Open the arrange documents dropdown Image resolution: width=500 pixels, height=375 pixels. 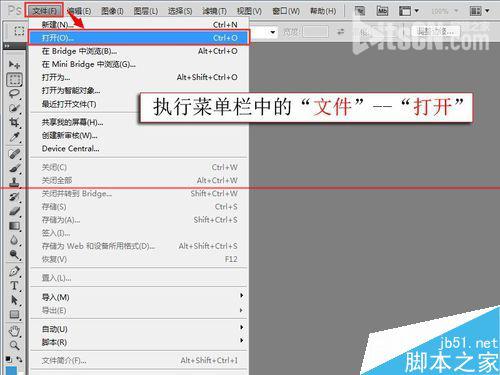click(x=479, y=11)
